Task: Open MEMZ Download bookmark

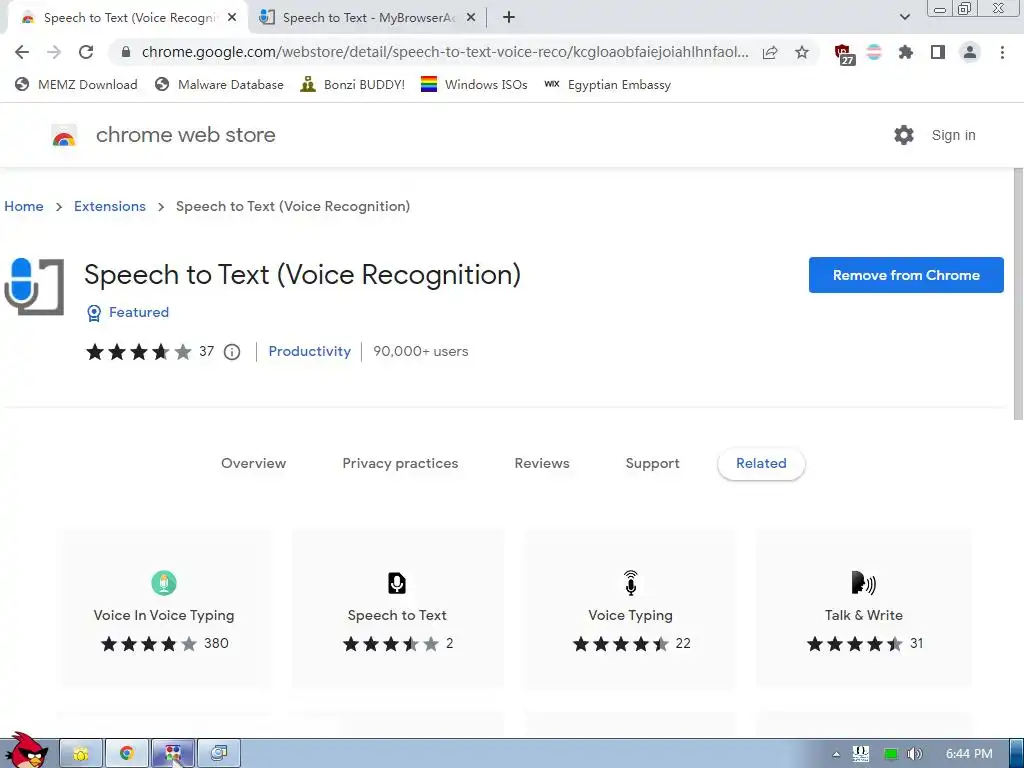Action: coord(76,85)
